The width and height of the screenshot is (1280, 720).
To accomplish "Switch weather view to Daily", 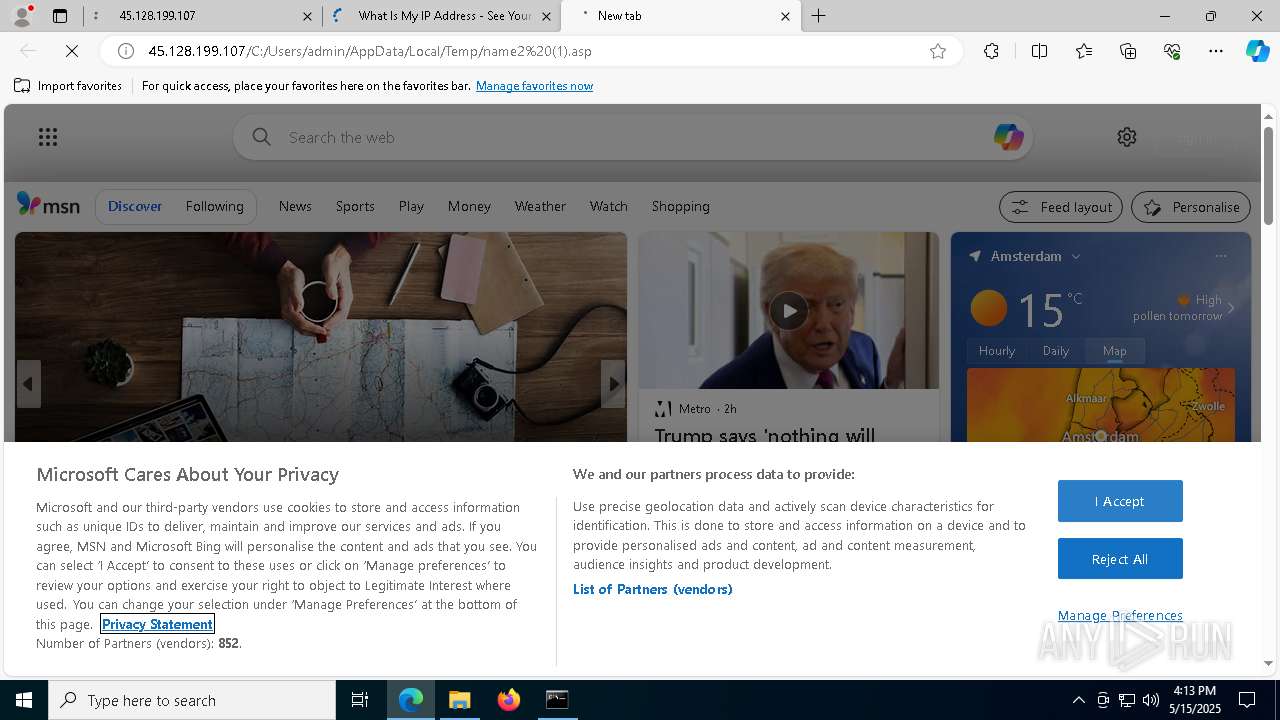I will 1055,351.
